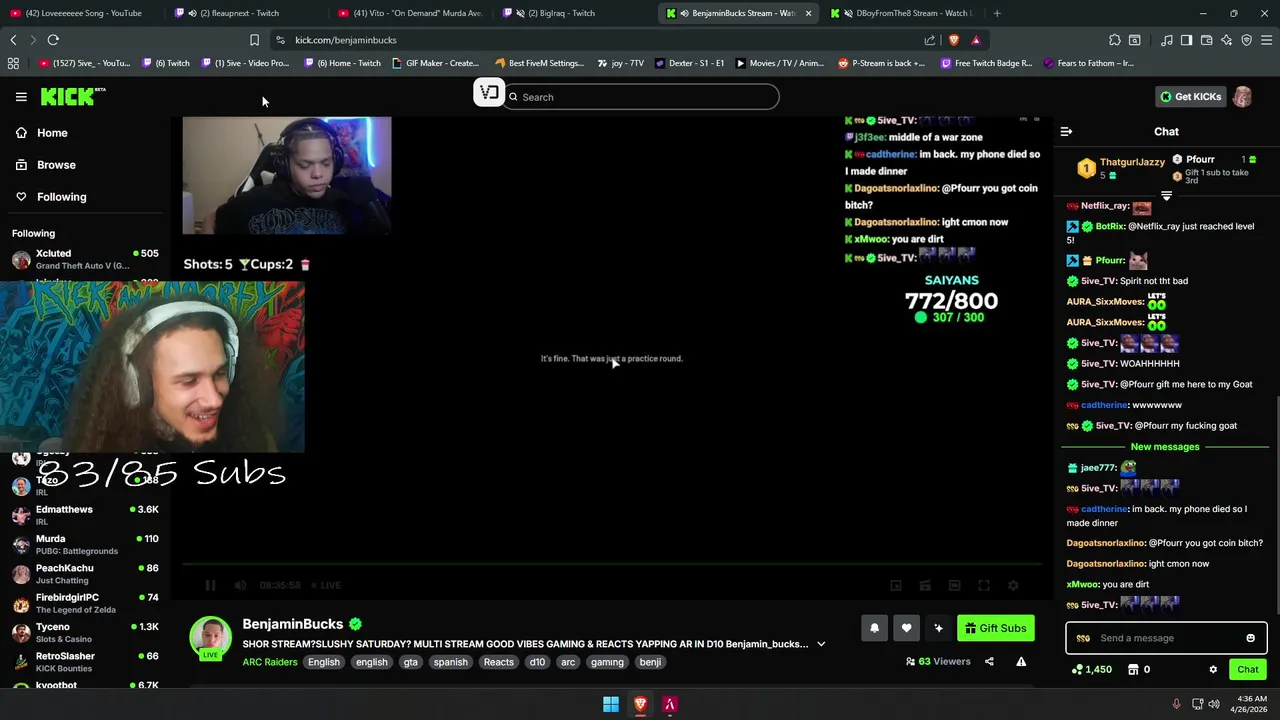The width and height of the screenshot is (1280, 720).
Task: Click the Get KICKs button
Action: pos(1190,97)
